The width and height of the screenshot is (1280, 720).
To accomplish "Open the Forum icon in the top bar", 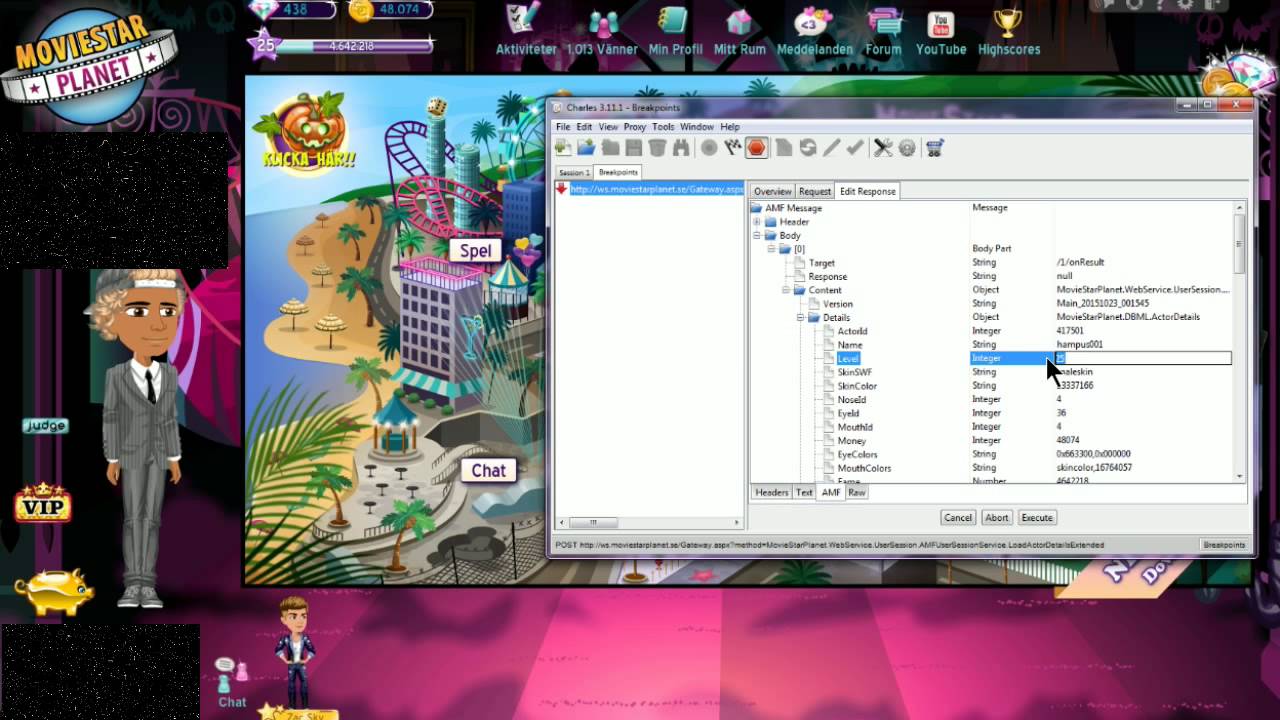I will coord(884,30).
